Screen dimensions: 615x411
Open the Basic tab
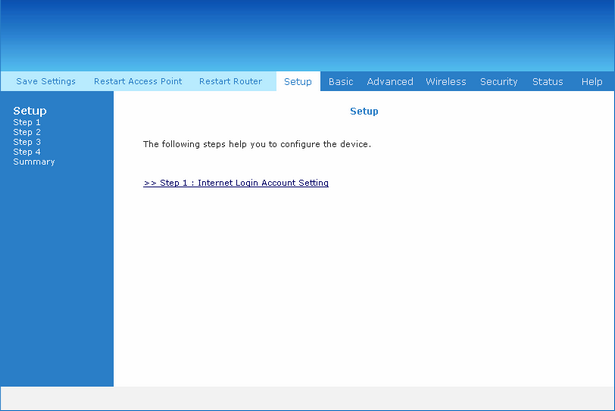[x=341, y=82]
